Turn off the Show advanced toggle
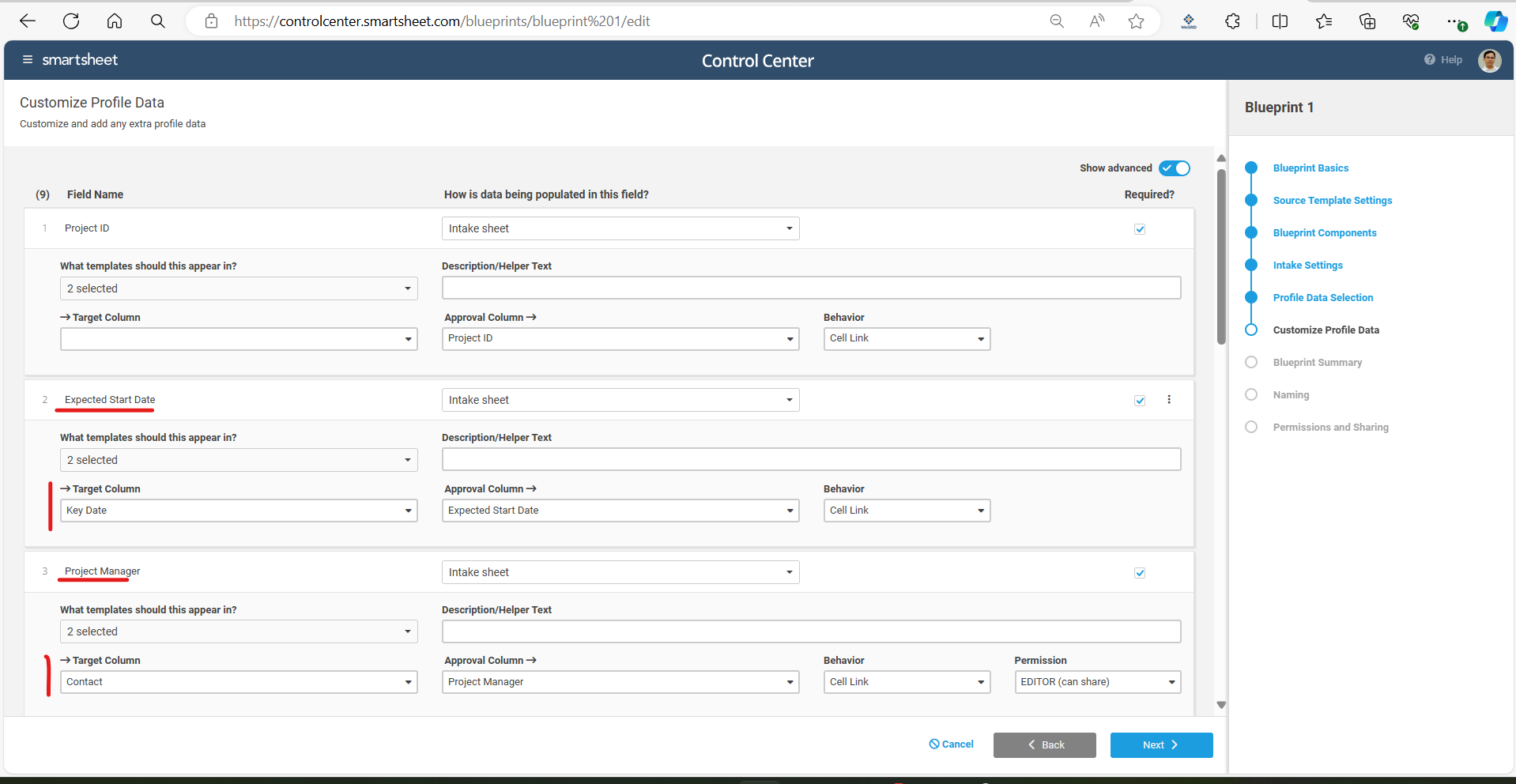Viewport: 1516px width, 784px height. 1175,168
